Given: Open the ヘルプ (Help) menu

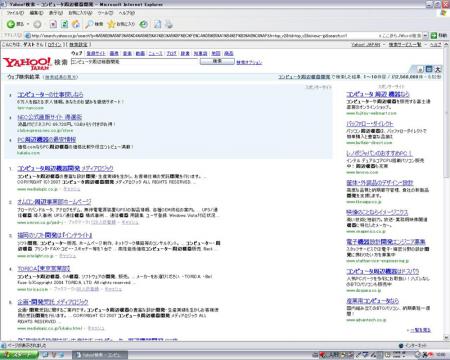Looking at the screenshot, I should coord(127,13).
